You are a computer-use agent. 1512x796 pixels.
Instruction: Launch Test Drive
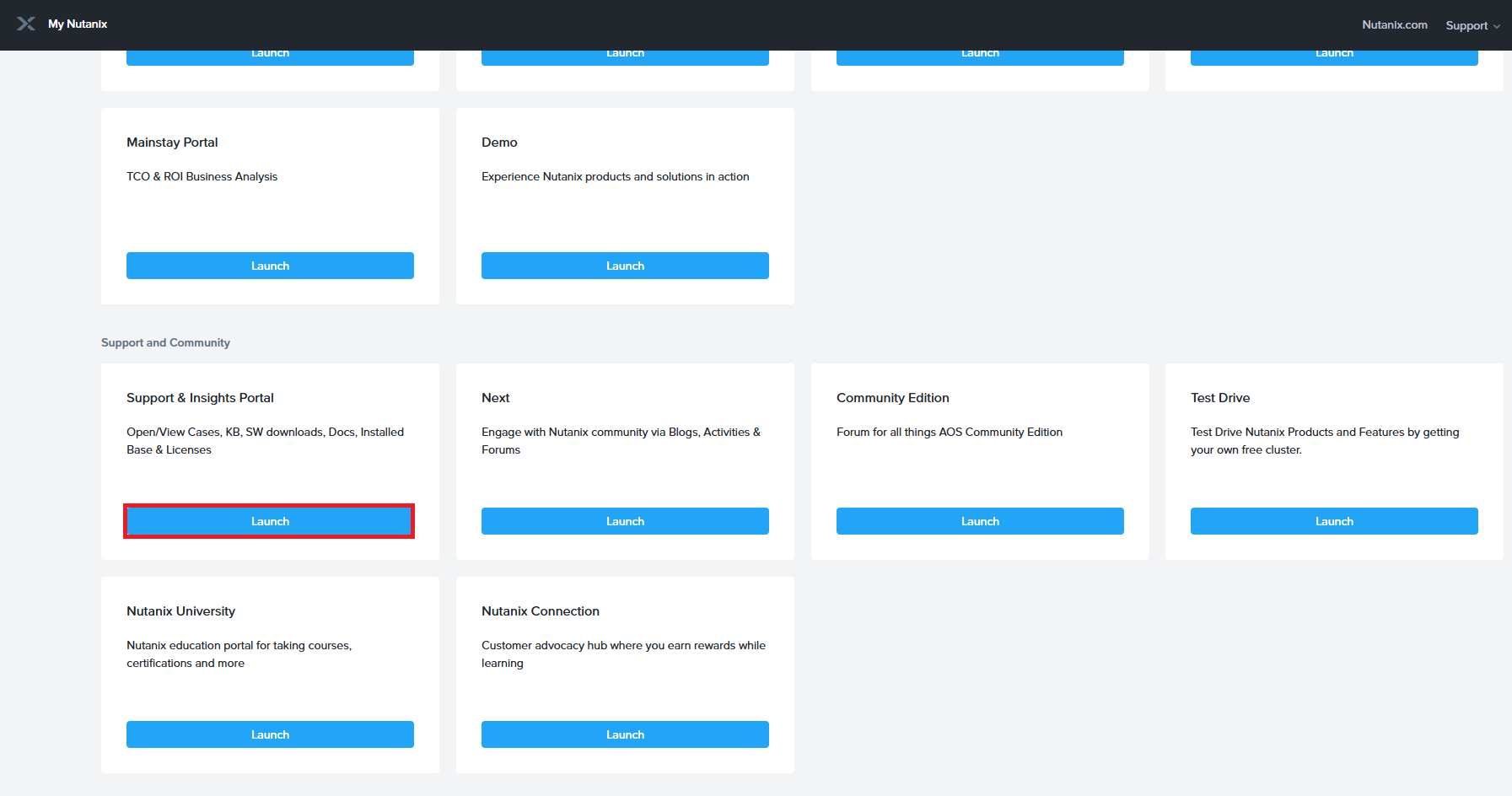(1334, 521)
